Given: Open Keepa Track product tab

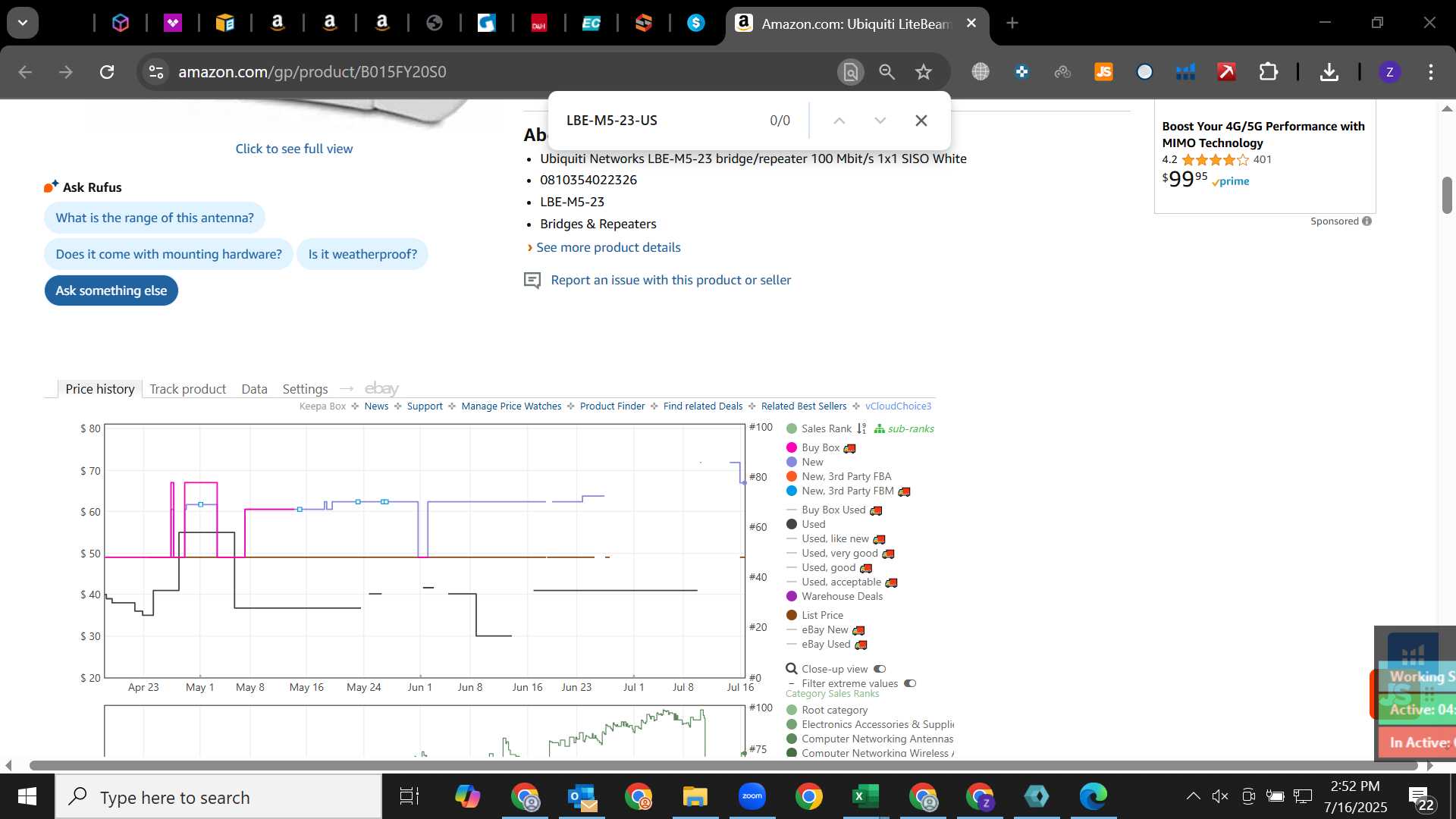Looking at the screenshot, I should point(187,389).
